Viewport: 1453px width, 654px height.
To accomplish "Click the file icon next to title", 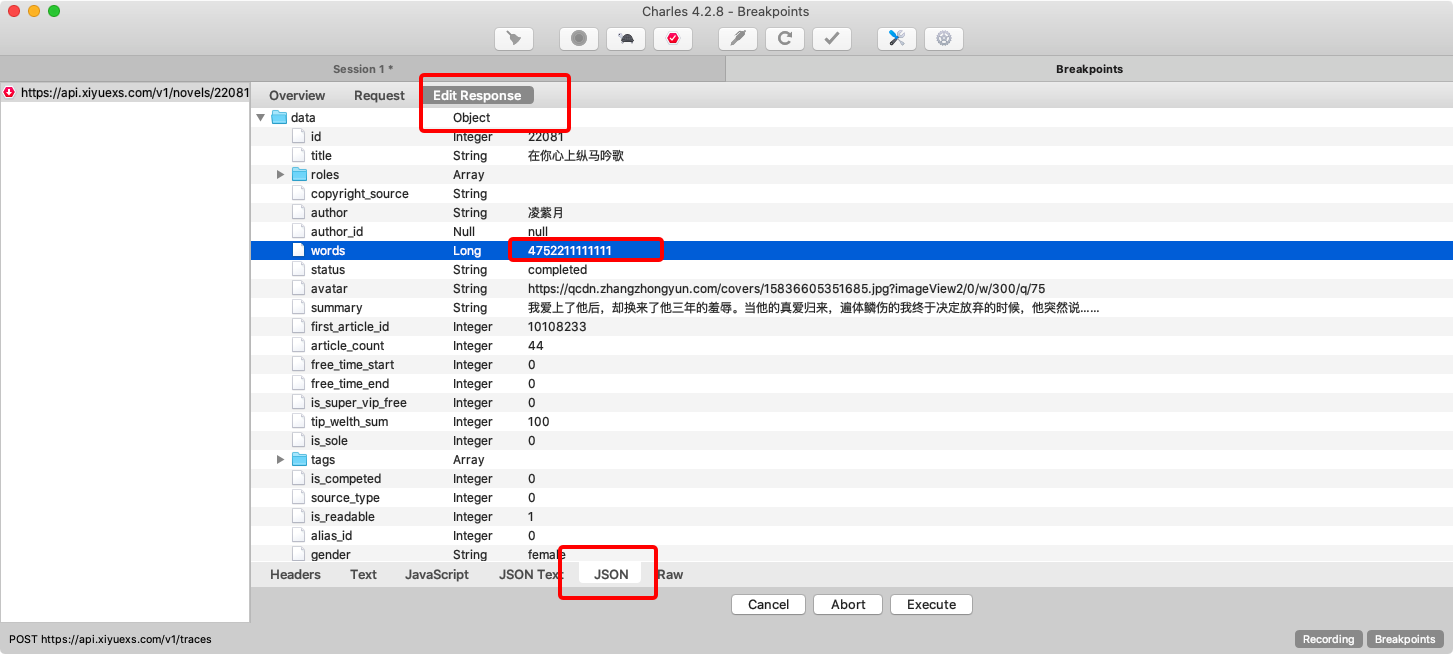I will tap(299, 156).
